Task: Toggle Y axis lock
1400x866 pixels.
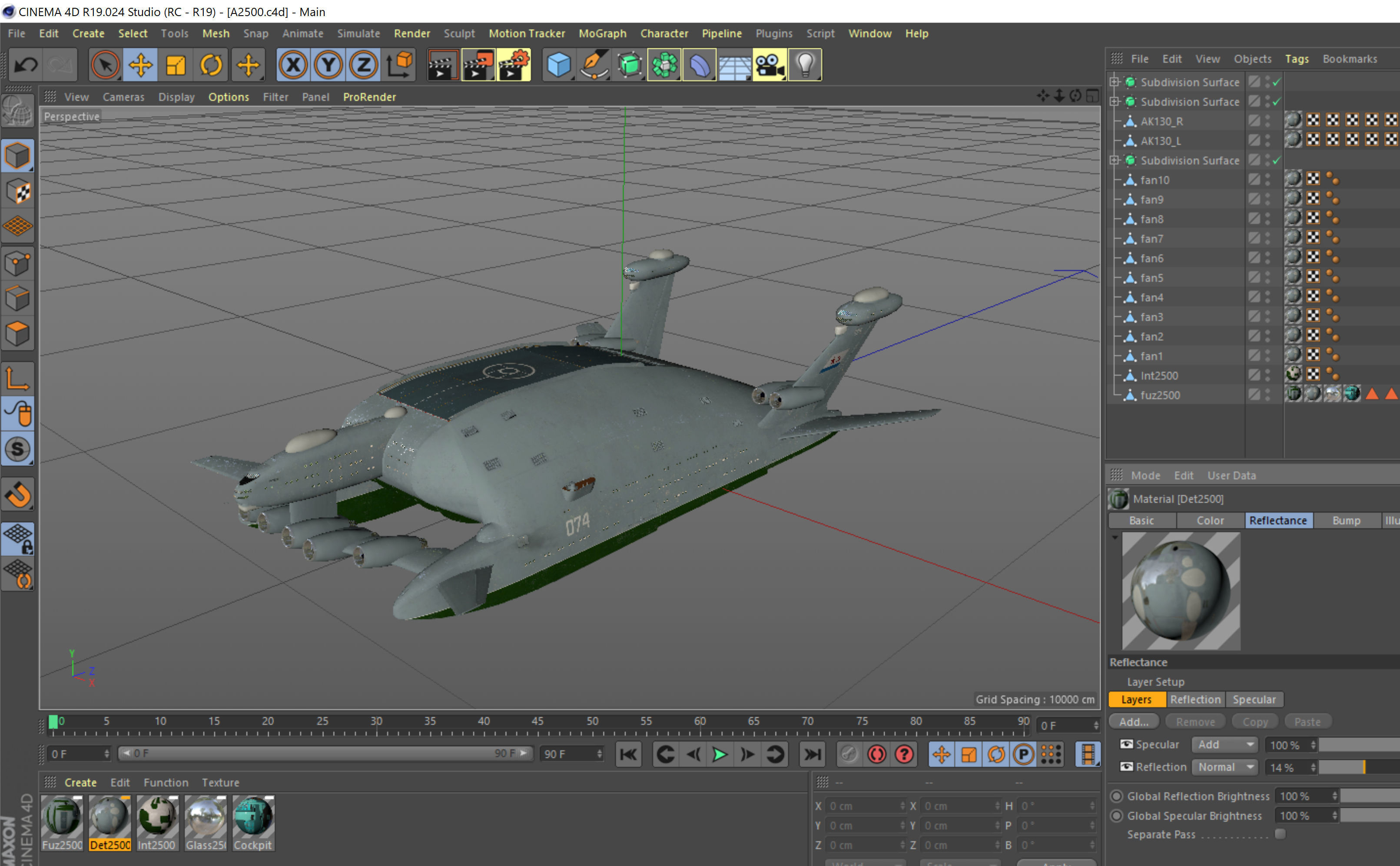Action: pyautogui.click(x=328, y=65)
